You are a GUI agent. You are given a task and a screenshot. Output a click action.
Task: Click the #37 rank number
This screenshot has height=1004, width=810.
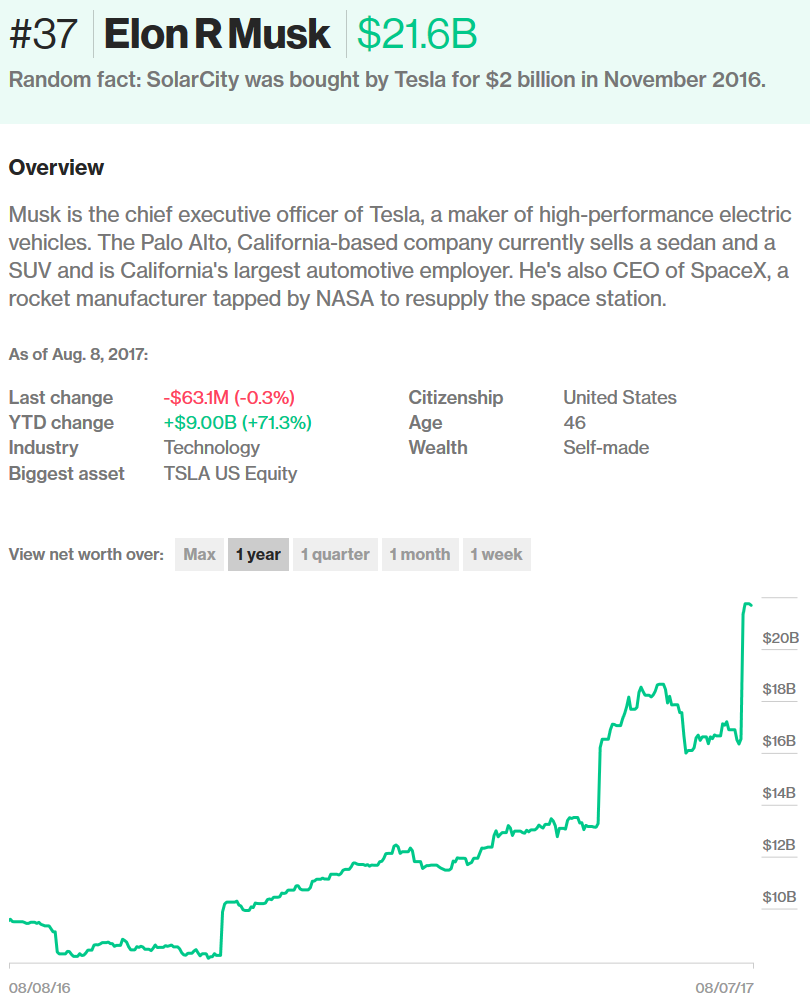pos(43,35)
